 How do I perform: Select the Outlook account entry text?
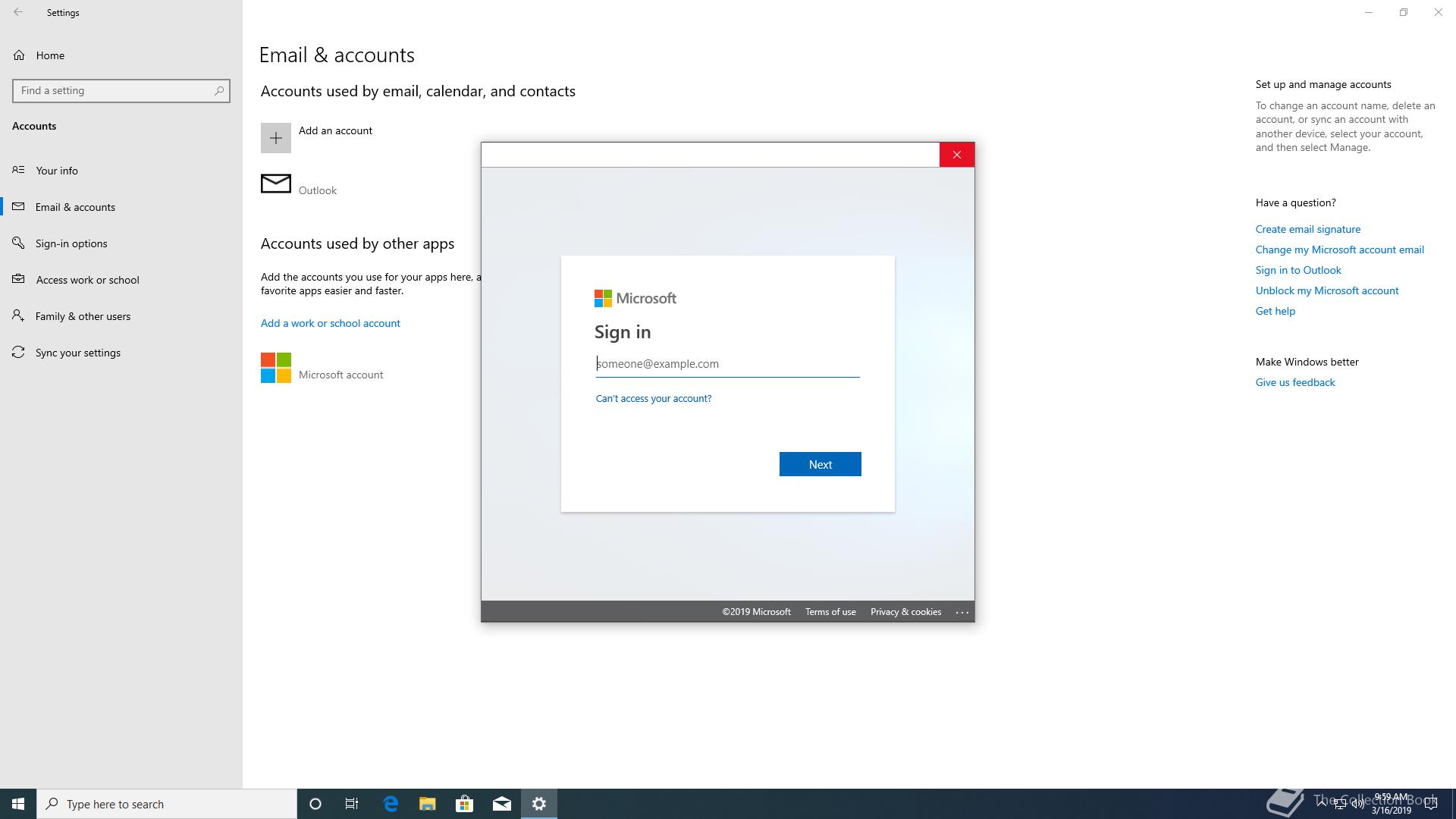[318, 190]
